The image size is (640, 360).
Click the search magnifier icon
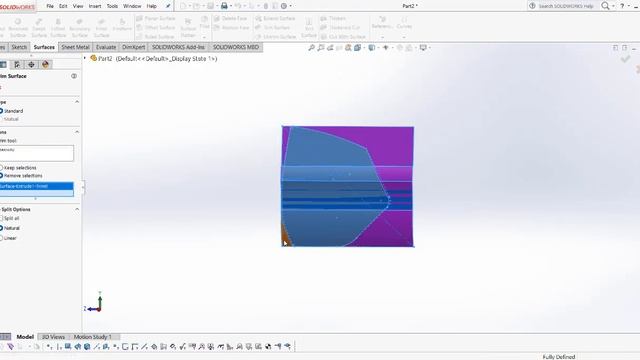[x=605, y=6]
